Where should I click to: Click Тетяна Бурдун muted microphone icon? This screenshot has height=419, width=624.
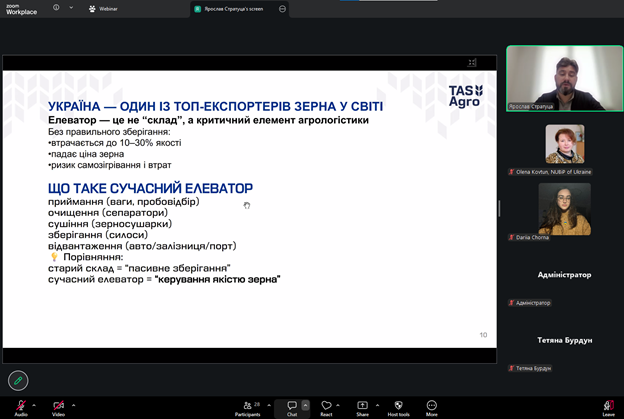511,368
